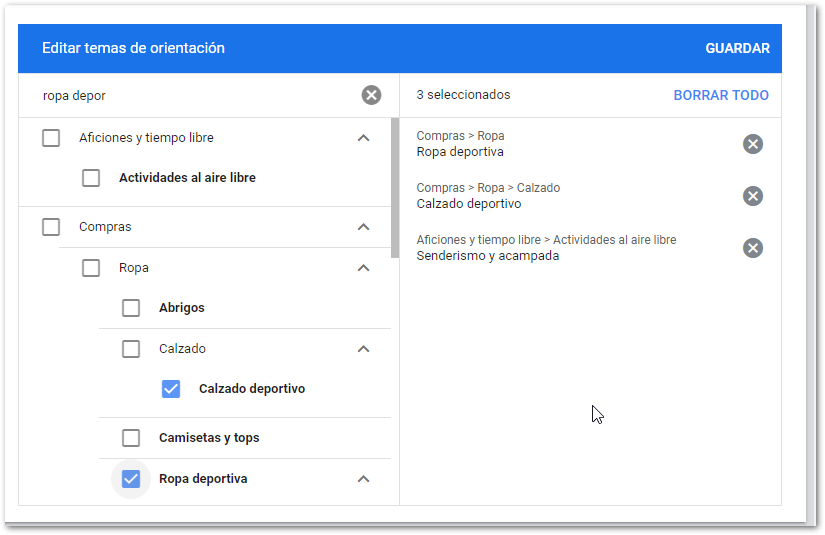
Task: Click BORRAR TODO to clear selections
Action: tap(721, 95)
